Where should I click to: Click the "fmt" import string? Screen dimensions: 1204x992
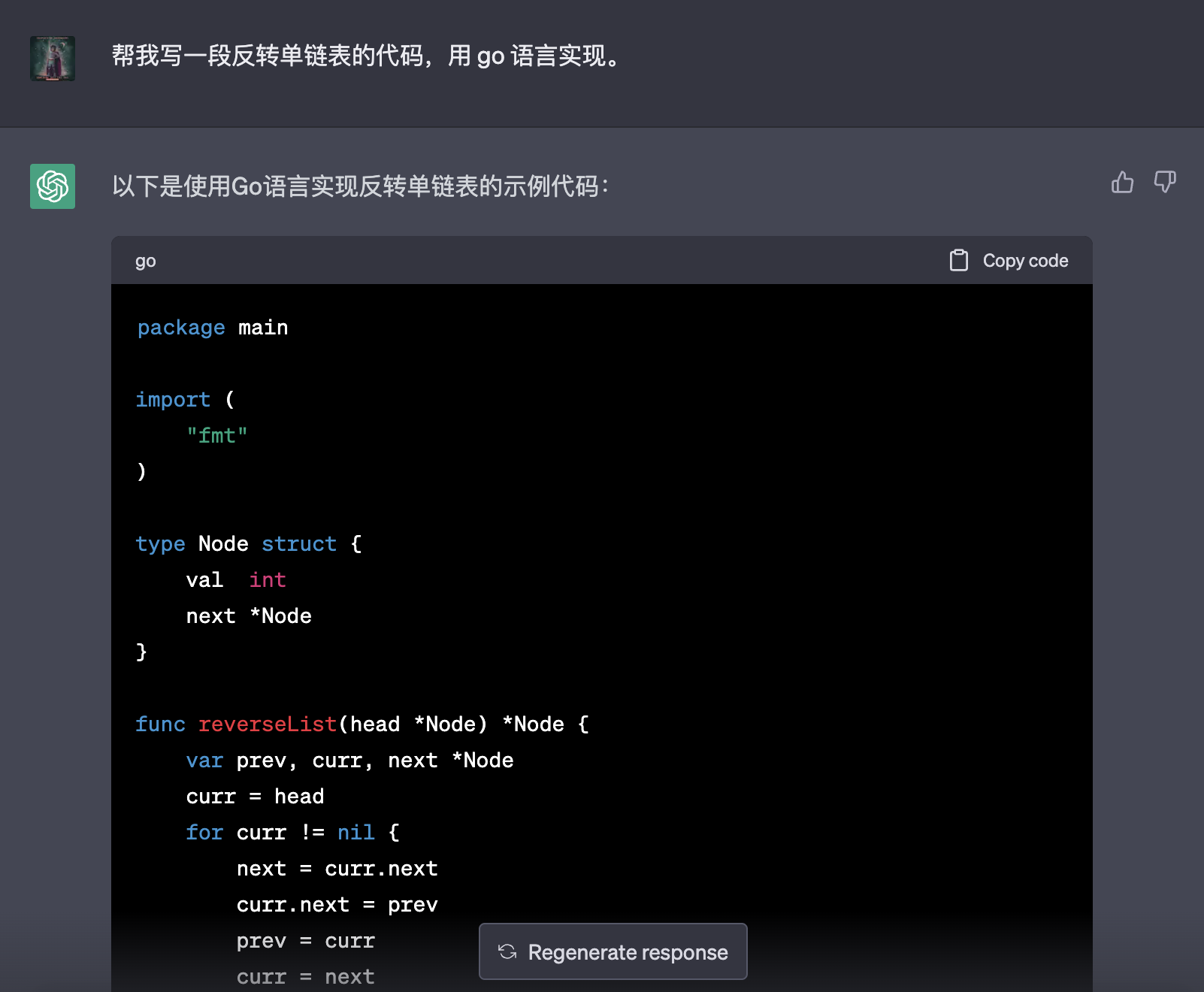point(217,436)
